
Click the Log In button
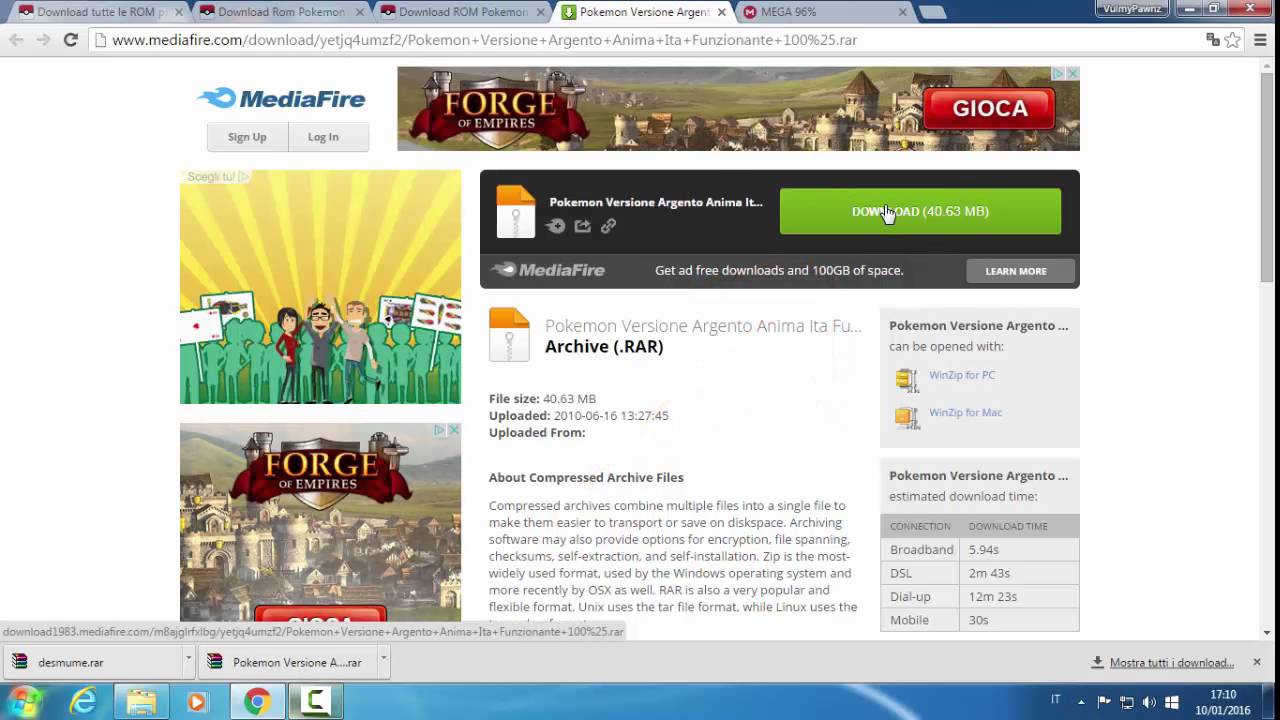pos(323,137)
